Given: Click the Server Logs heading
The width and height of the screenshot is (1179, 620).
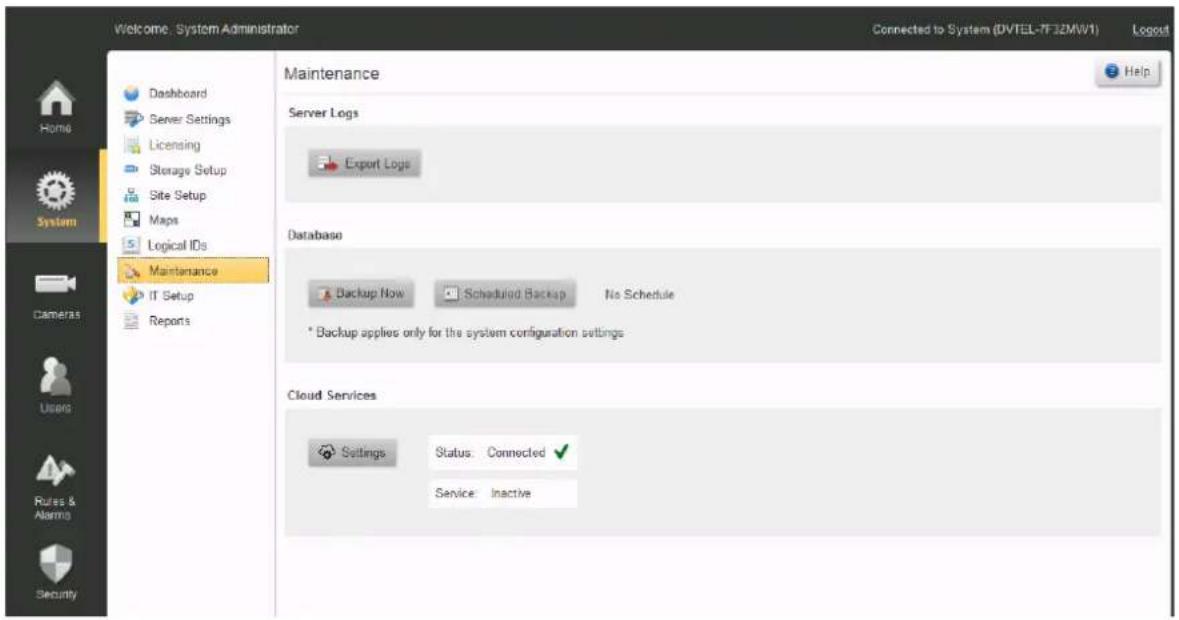Looking at the screenshot, I should point(323,113).
